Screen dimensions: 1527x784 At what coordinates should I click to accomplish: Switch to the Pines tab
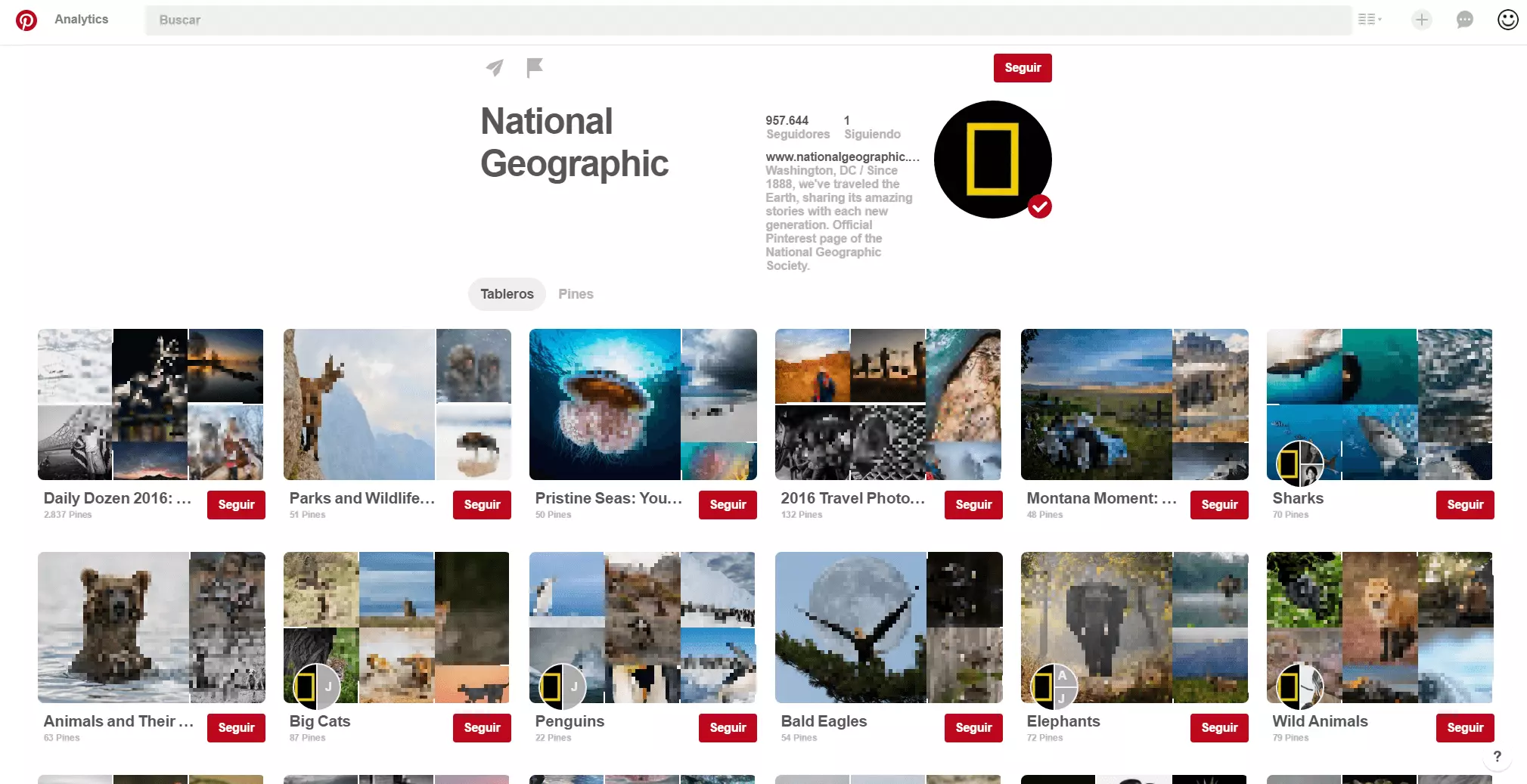576,294
